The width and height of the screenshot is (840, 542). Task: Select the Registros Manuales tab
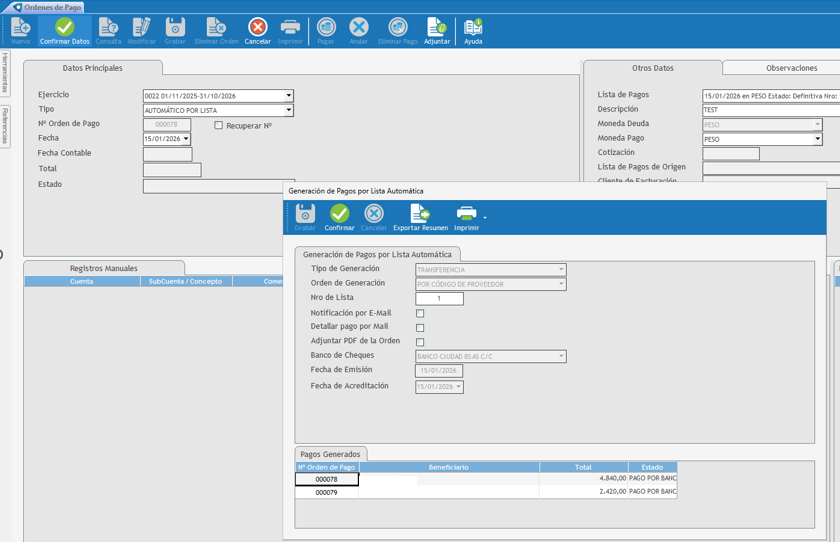pyautogui.click(x=104, y=268)
